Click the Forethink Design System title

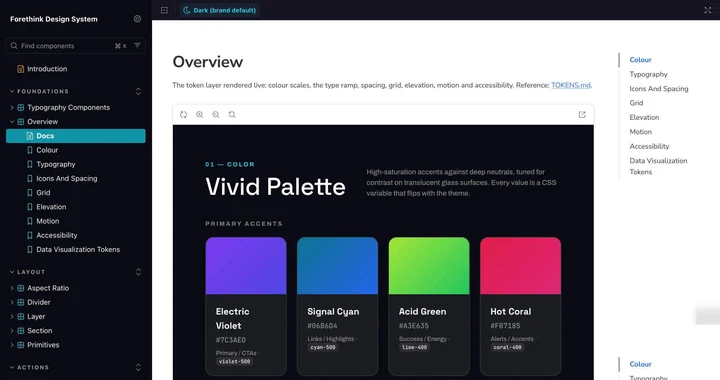(x=54, y=19)
